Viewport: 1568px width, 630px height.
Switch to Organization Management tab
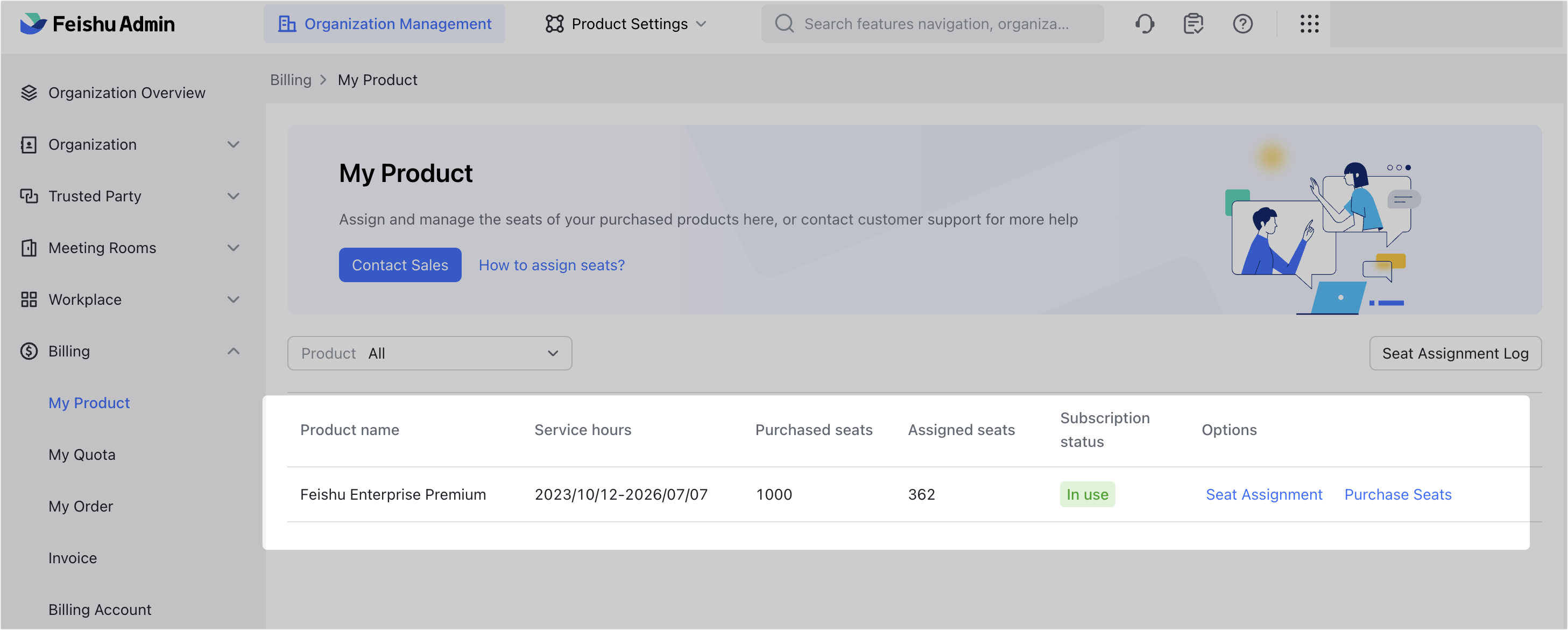pyautogui.click(x=384, y=24)
